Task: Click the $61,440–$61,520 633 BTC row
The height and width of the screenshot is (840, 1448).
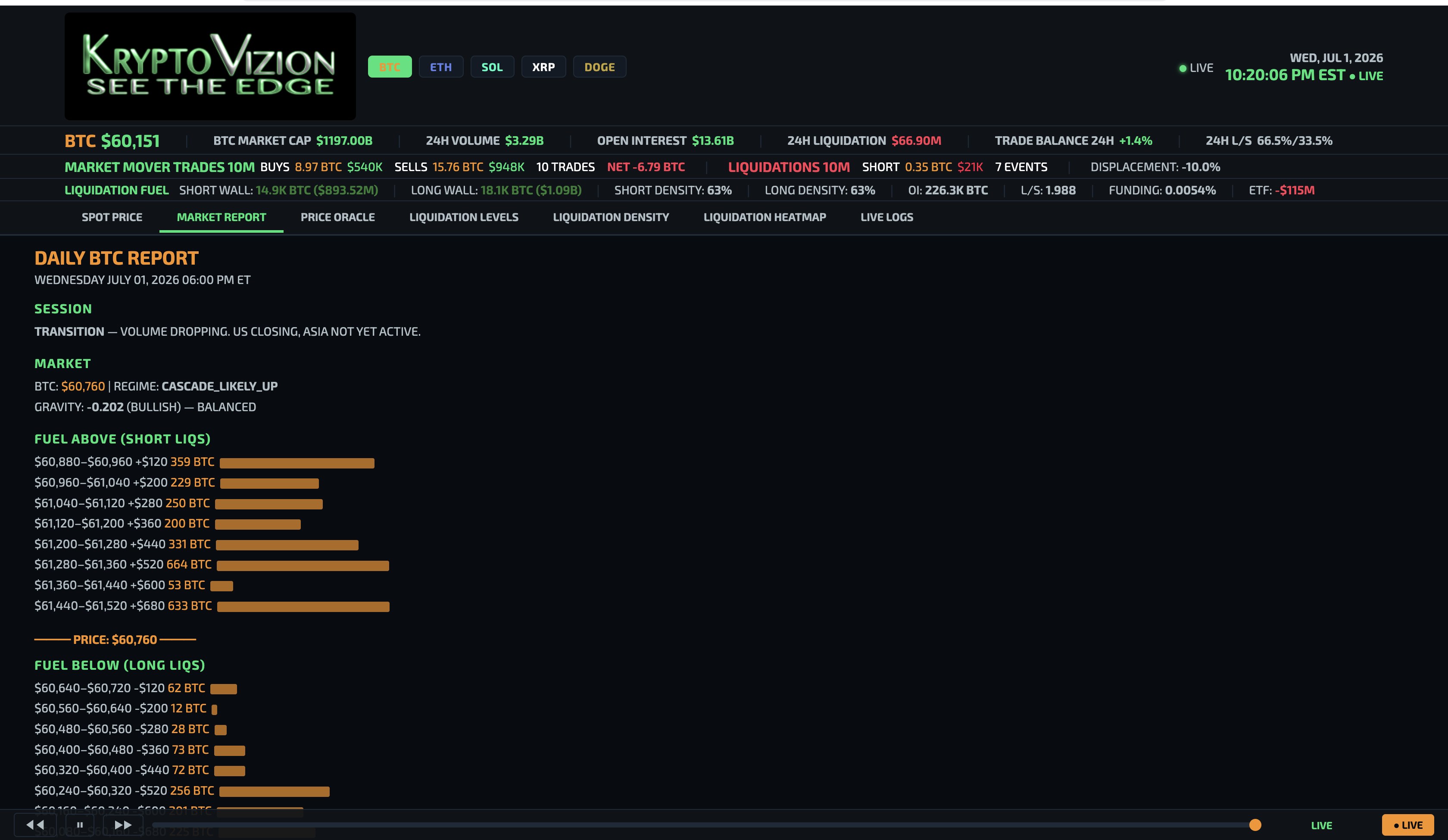Action: 212,606
